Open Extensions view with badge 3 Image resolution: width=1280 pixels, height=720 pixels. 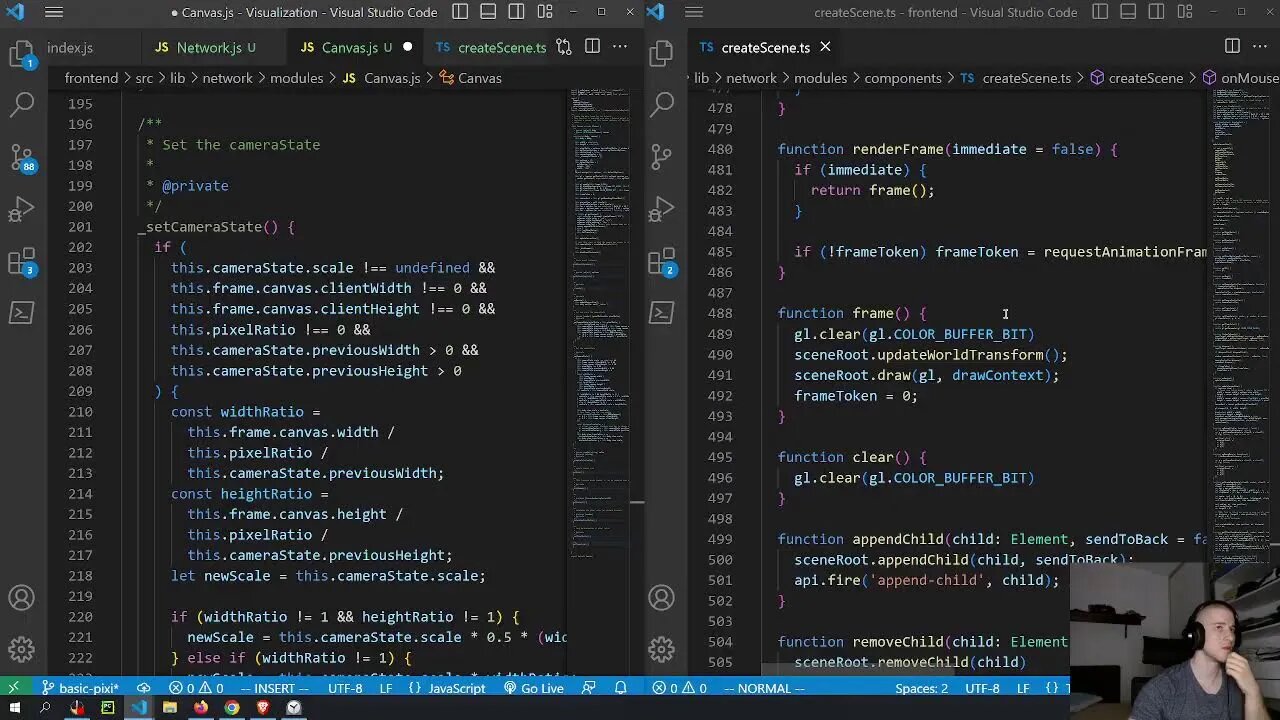click(x=22, y=263)
